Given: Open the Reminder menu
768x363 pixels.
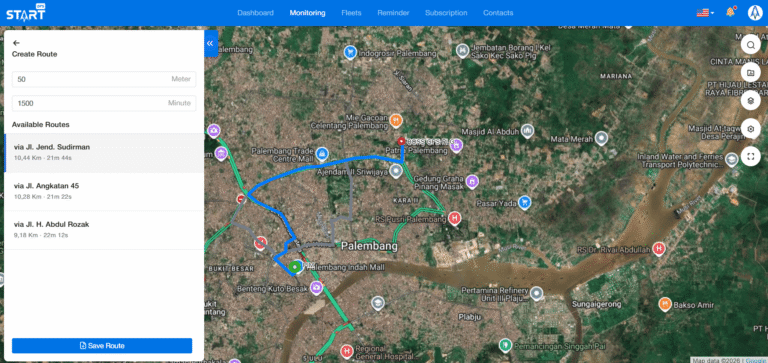Looking at the screenshot, I should [x=393, y=13].
